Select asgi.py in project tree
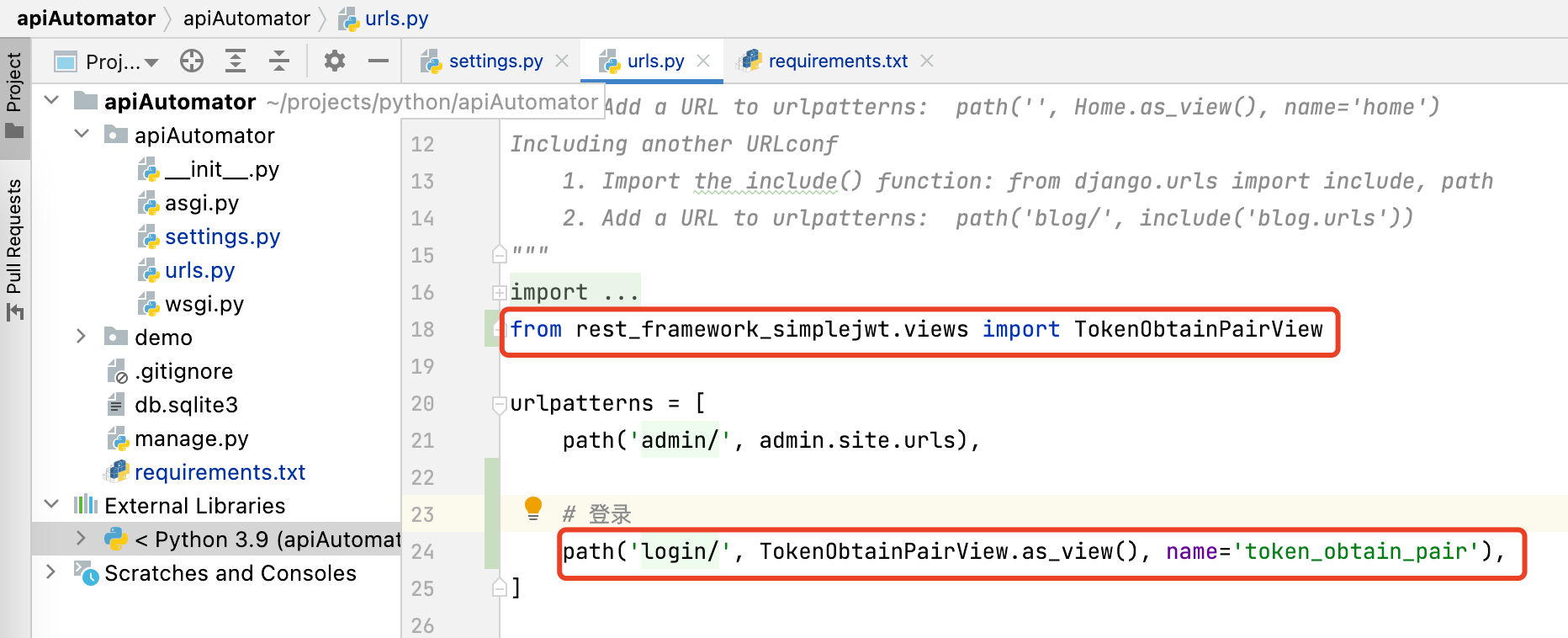Viewport: 1568px width, 638px height. click(202, 203)
